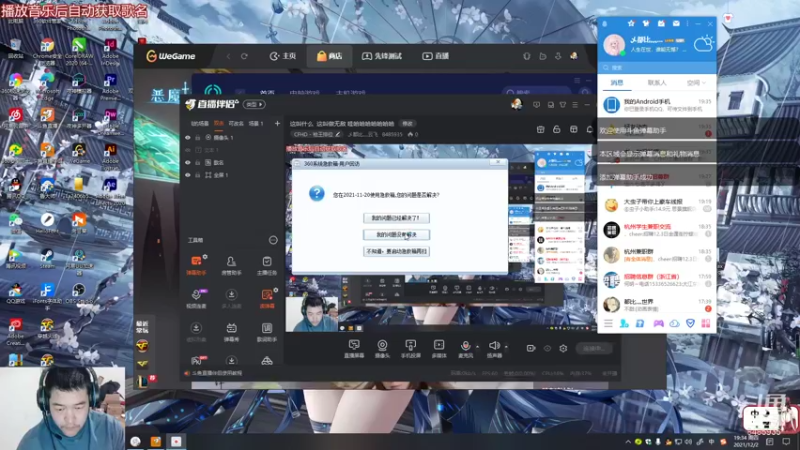Viewport: 800px width, 450px height.
Task: Click 不知道，要启动急救箱再扫 button
Action: pyautogui.click(x=396, y=252)
